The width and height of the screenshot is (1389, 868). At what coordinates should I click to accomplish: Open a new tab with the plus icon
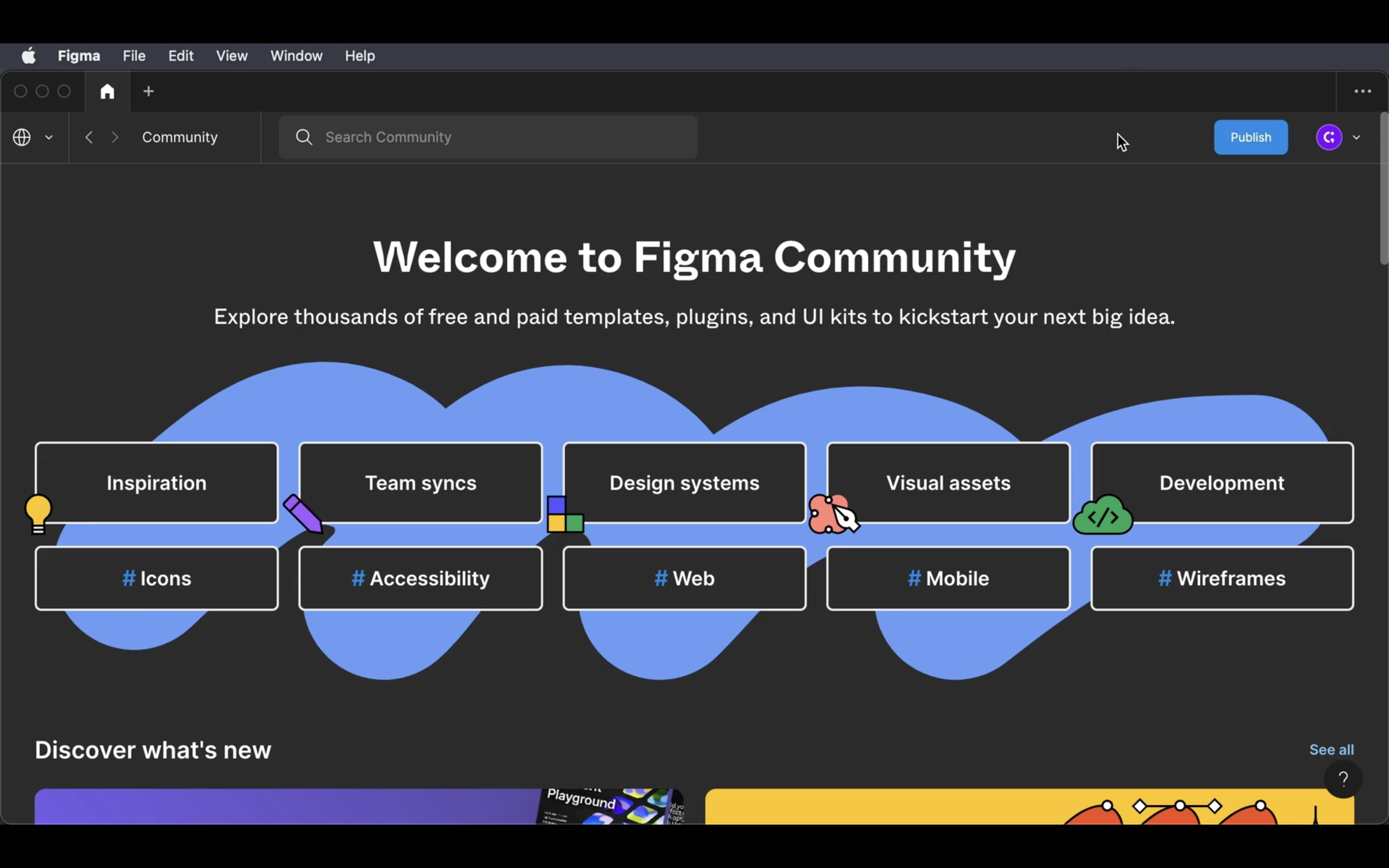pyautogui.click(x=149, y=91)
